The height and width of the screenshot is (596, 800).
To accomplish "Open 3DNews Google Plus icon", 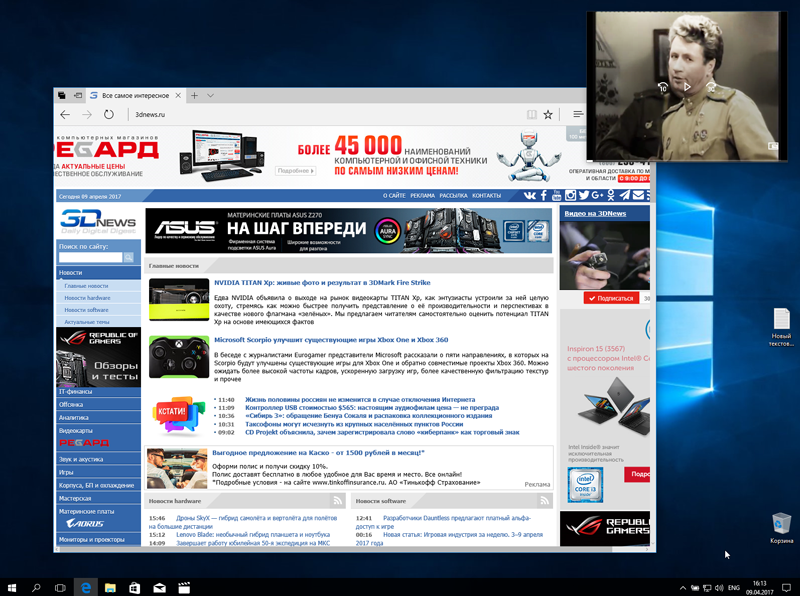I will click(597, 195).
